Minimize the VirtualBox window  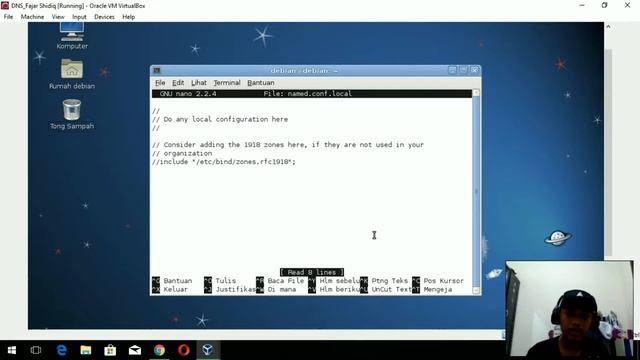click(x=582, y=5)
